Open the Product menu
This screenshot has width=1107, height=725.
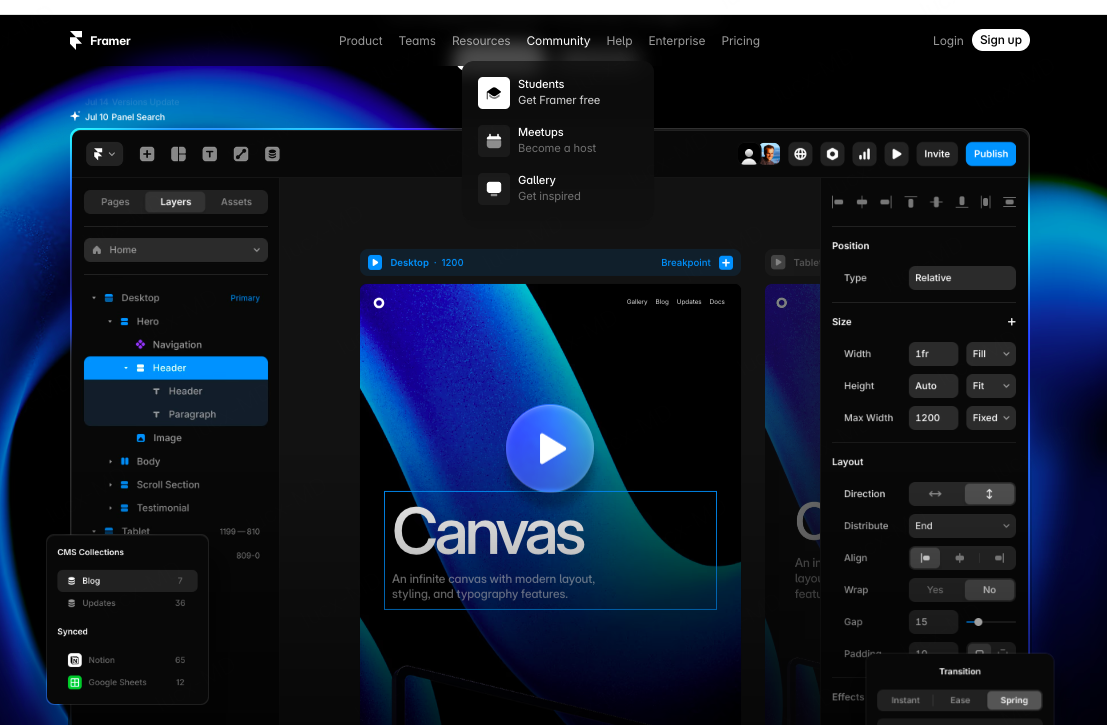pos(361,41)
